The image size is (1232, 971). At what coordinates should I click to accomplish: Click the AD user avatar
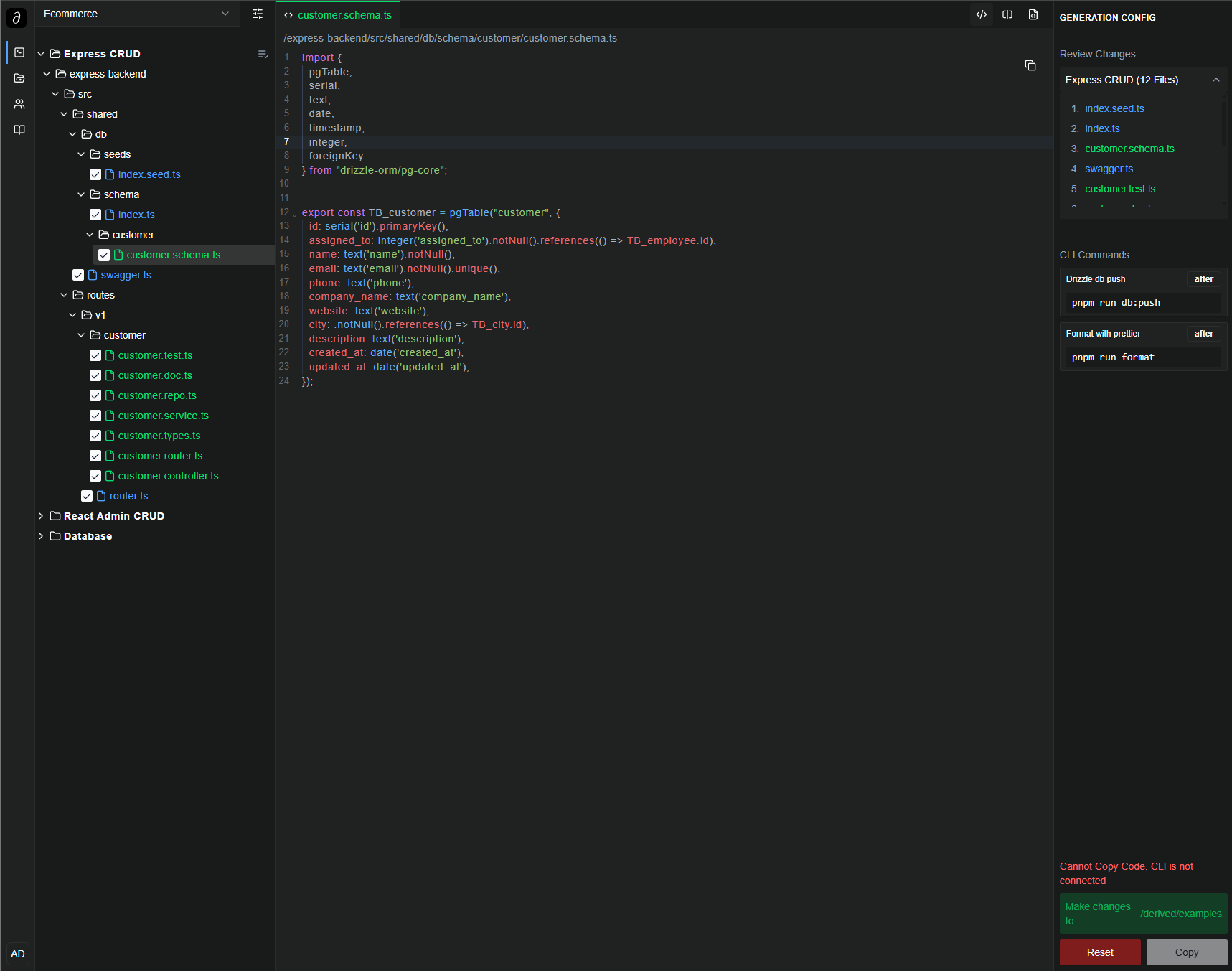click(x=18, y=954)
